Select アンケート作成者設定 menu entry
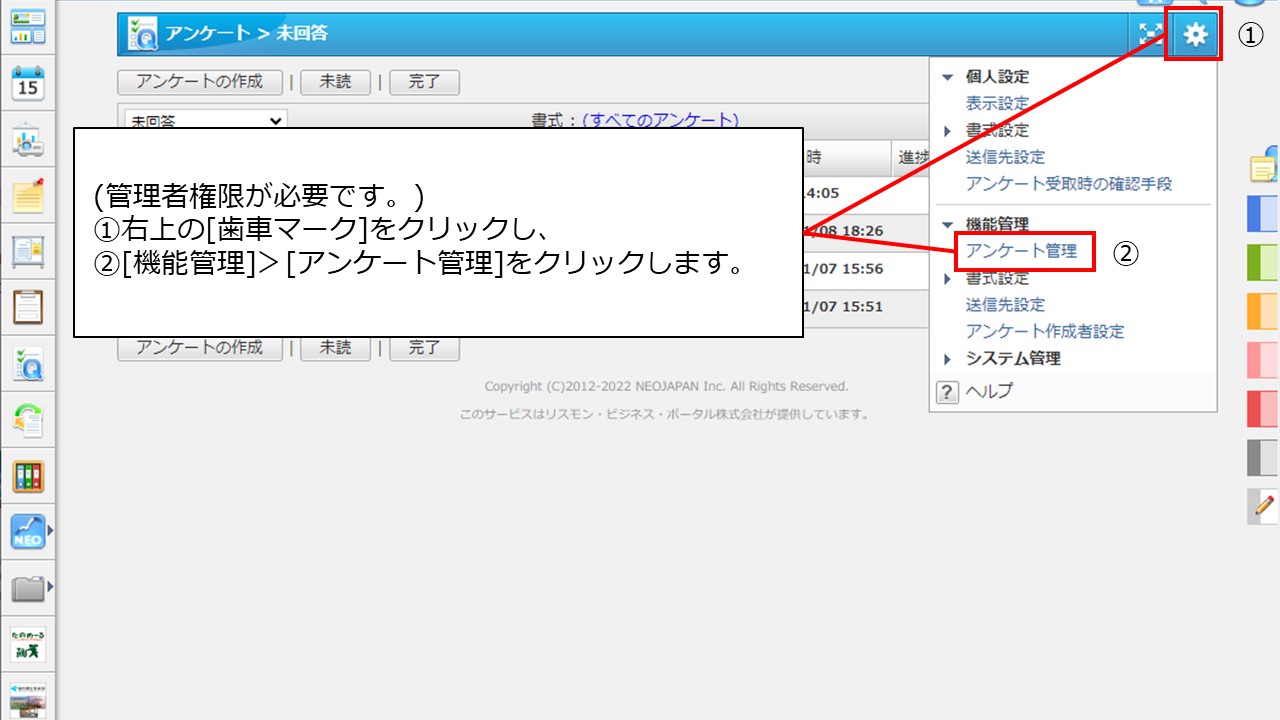 click(1044, 331)
